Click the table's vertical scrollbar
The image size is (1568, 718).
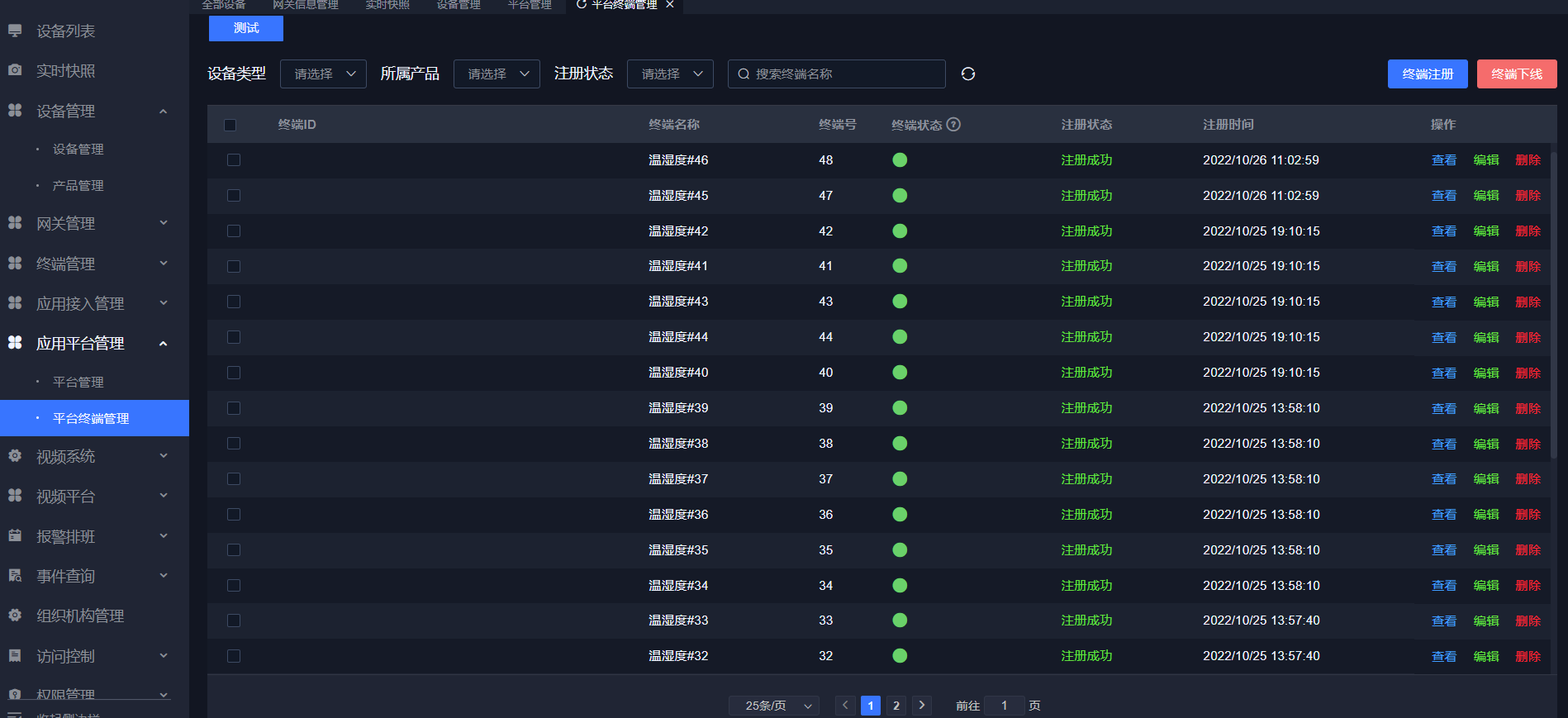(1553, 306)
